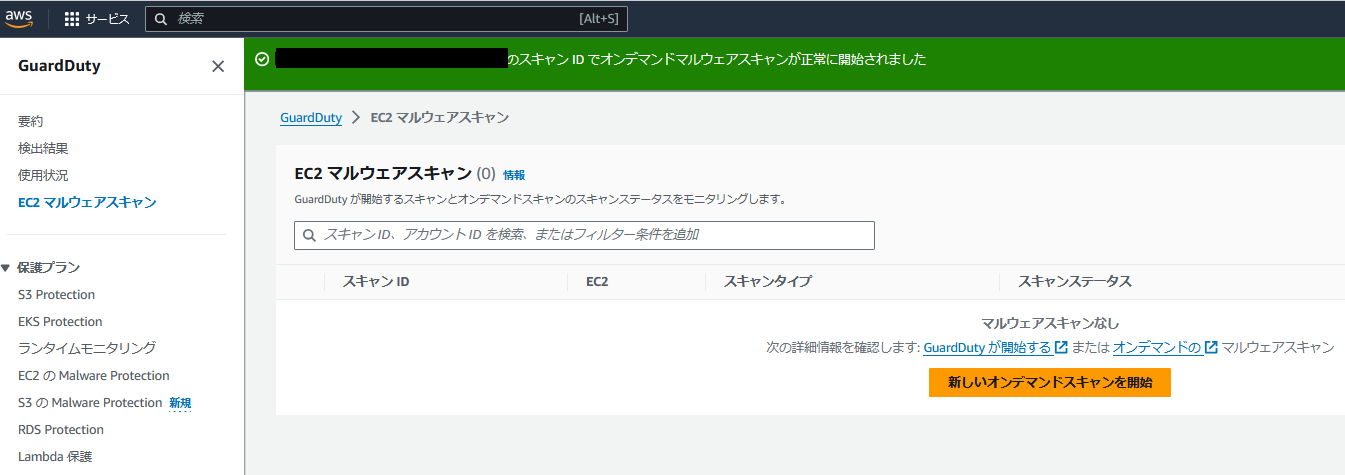
Task: Open 要約 in the sidebar
Action: (x=31, y=121)
